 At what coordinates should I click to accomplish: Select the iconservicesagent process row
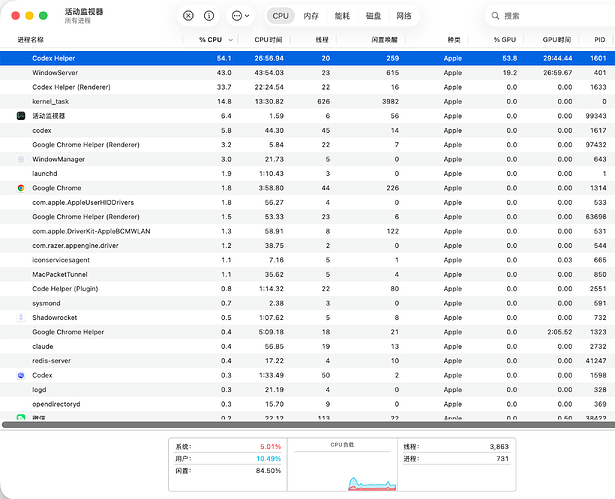pyautogui.click(x=308, y=260)
